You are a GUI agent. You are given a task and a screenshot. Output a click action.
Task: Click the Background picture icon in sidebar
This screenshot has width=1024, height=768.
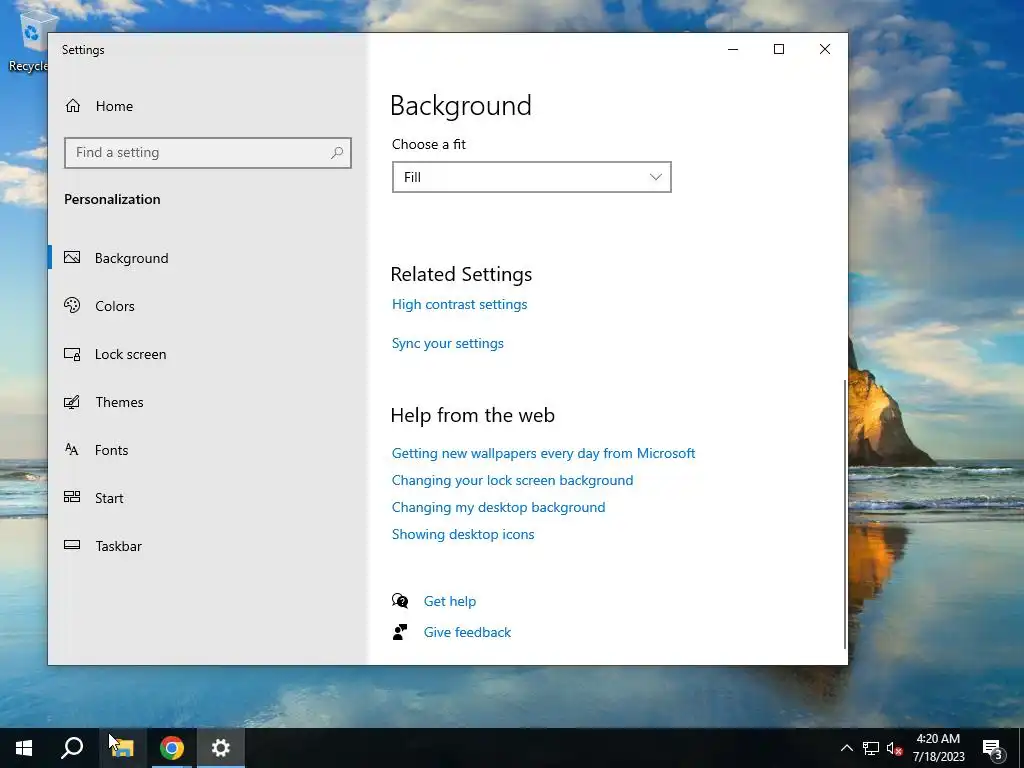pos(72,257)
